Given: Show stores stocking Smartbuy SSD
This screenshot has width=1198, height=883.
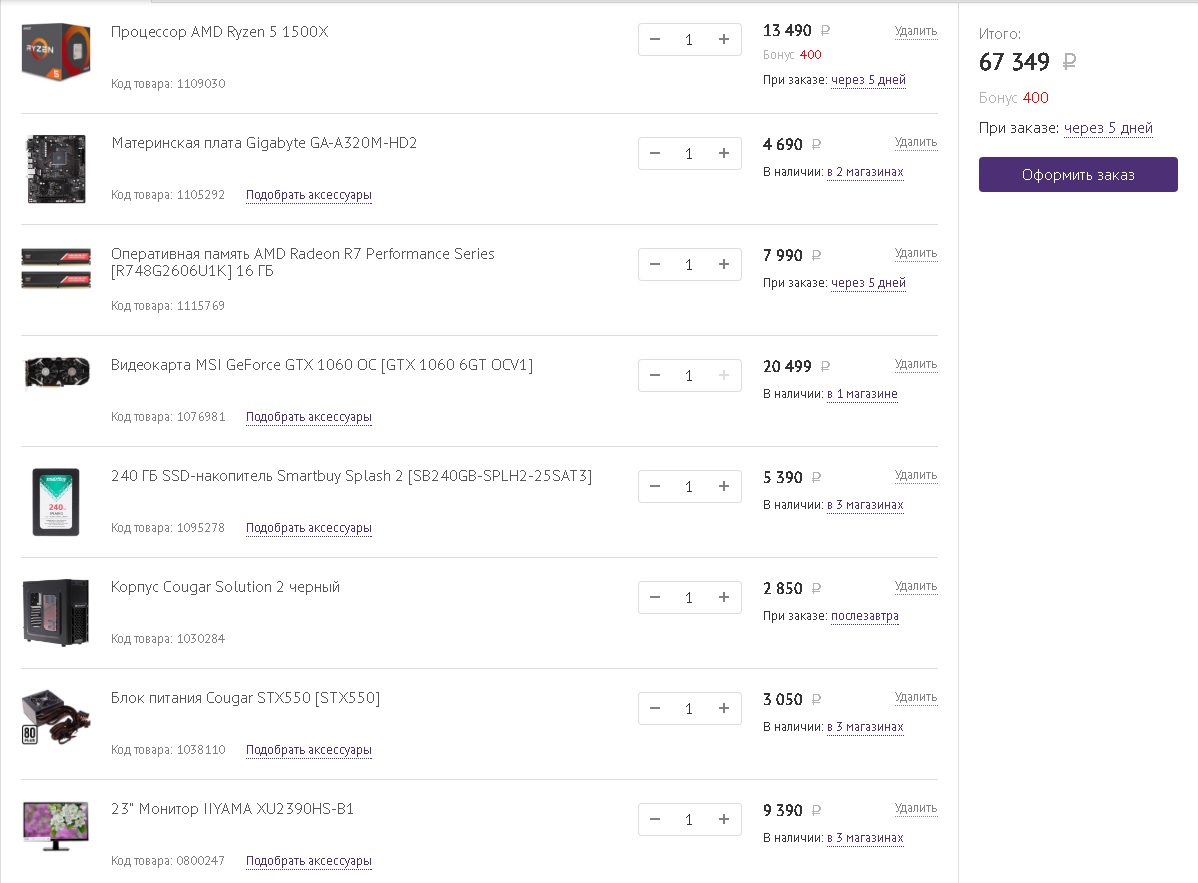Looking at the screenshot, I should pyautogui.click(x=865, y=505).
